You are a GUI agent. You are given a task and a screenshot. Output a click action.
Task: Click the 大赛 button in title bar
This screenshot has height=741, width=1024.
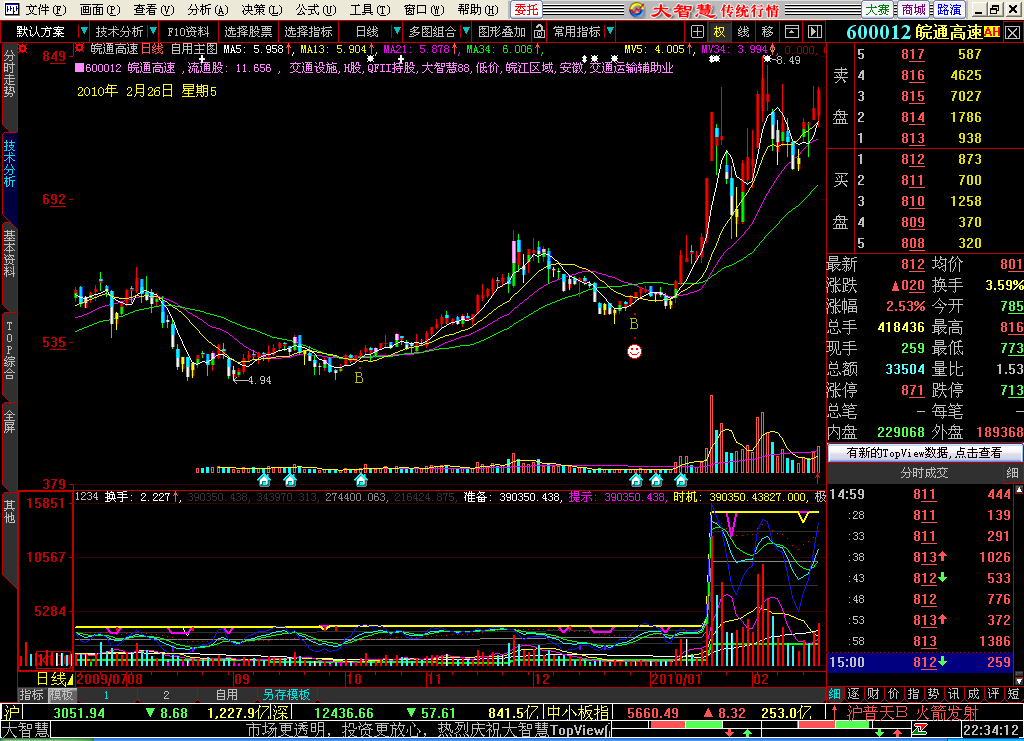click(878, 10)
